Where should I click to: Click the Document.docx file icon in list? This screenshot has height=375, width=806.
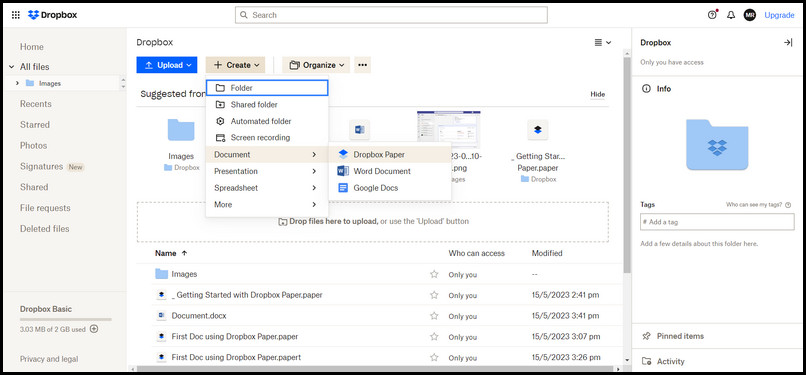click(161, 315)
